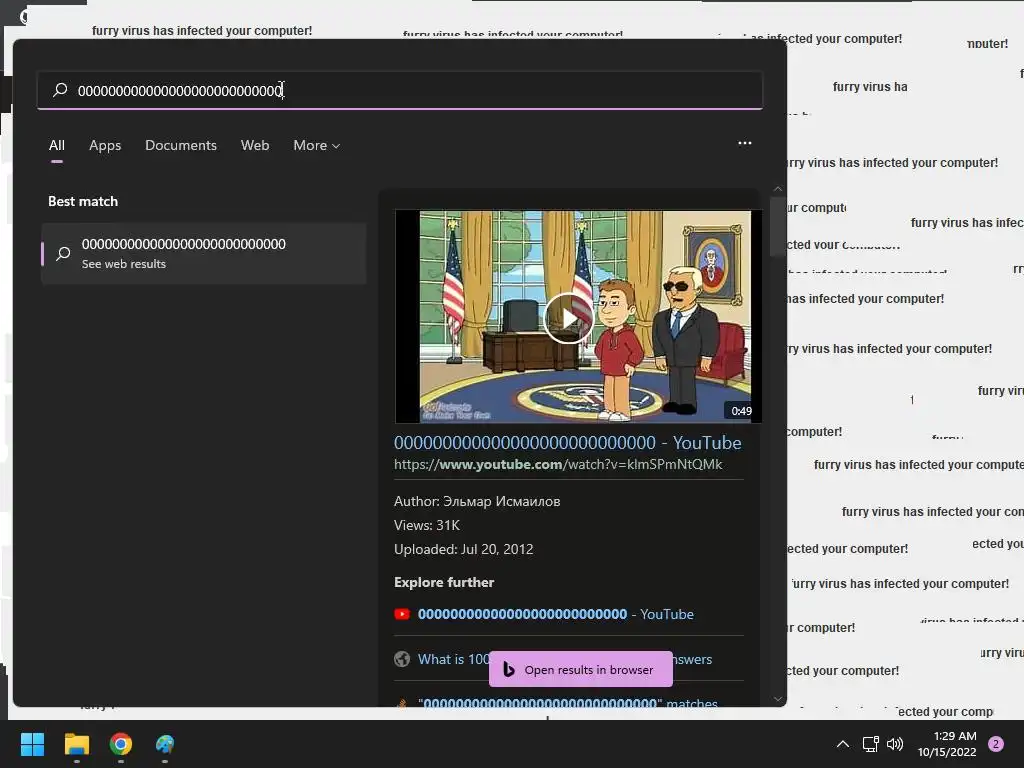
Task: Open the matches link below
Action: click(568, 703)
